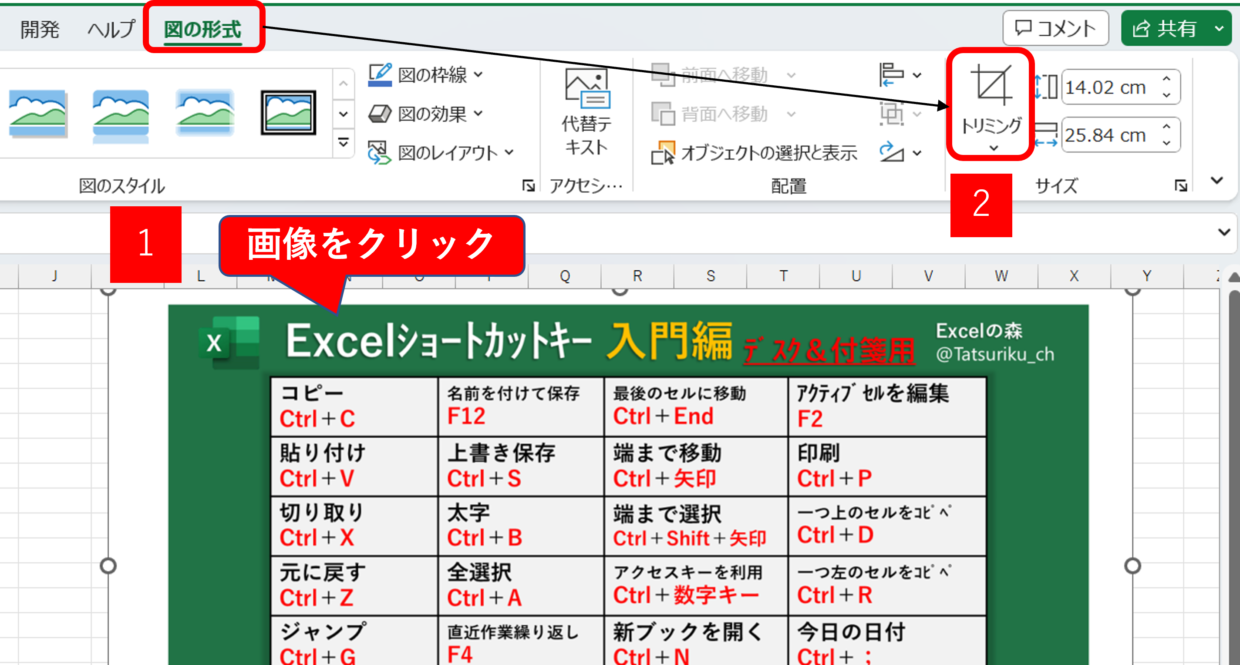
Task: Open the ヘルプ ribbon tab
Action: (110, 30)
